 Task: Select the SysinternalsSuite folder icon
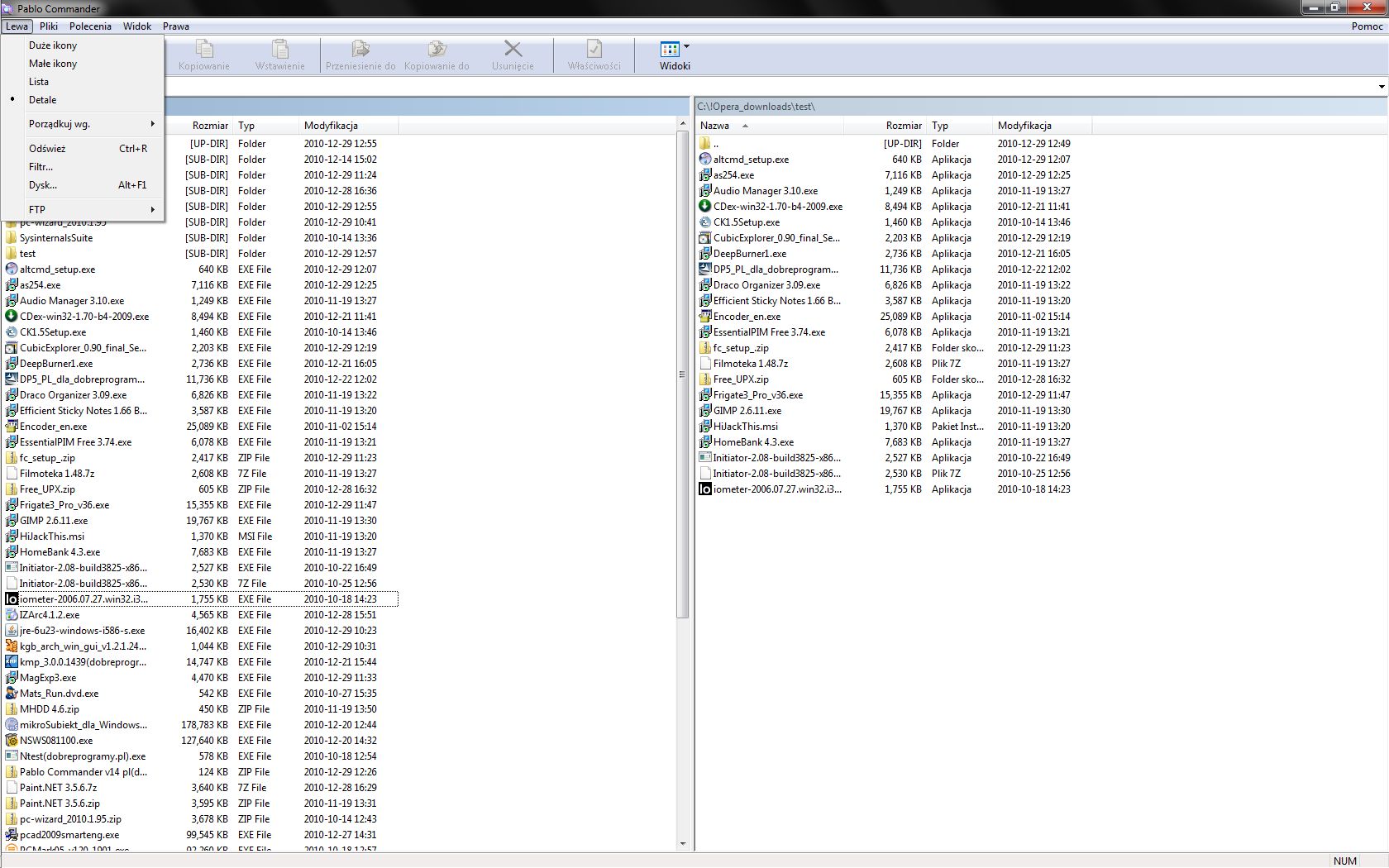click(12, 238)
